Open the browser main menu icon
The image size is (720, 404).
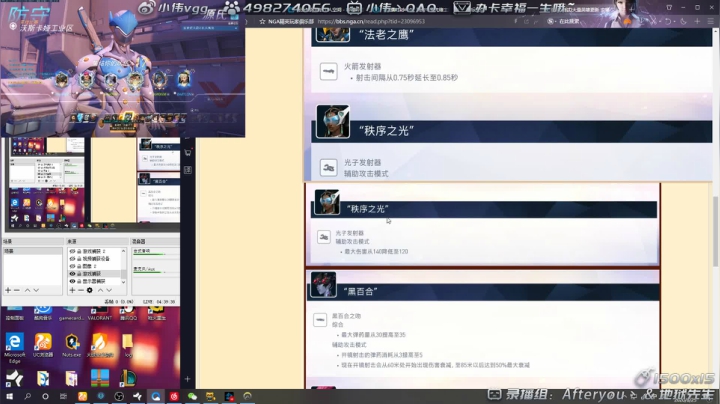coord(711,22)
